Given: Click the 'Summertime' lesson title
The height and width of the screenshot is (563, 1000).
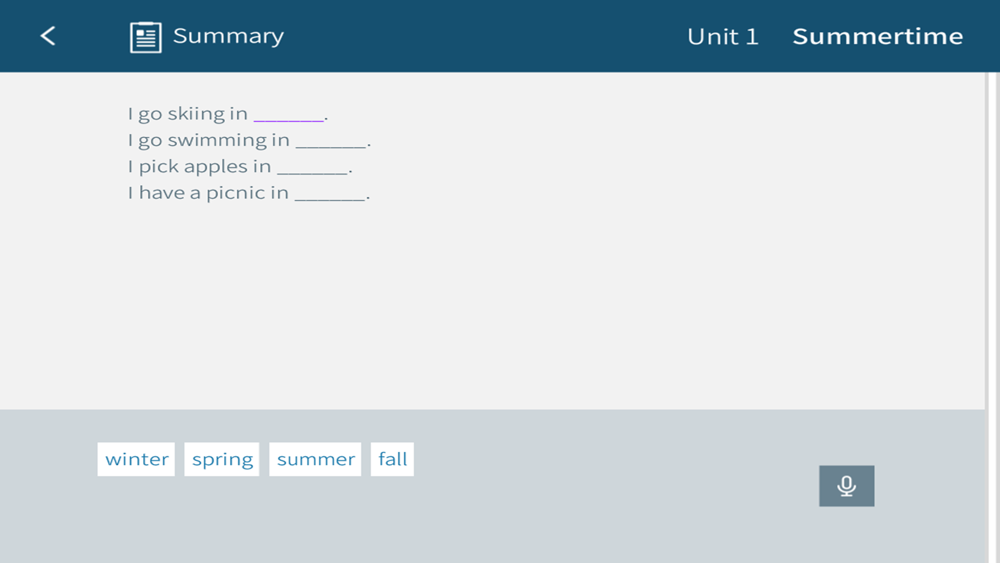Looking at the screenshot, I should point(878,36).
